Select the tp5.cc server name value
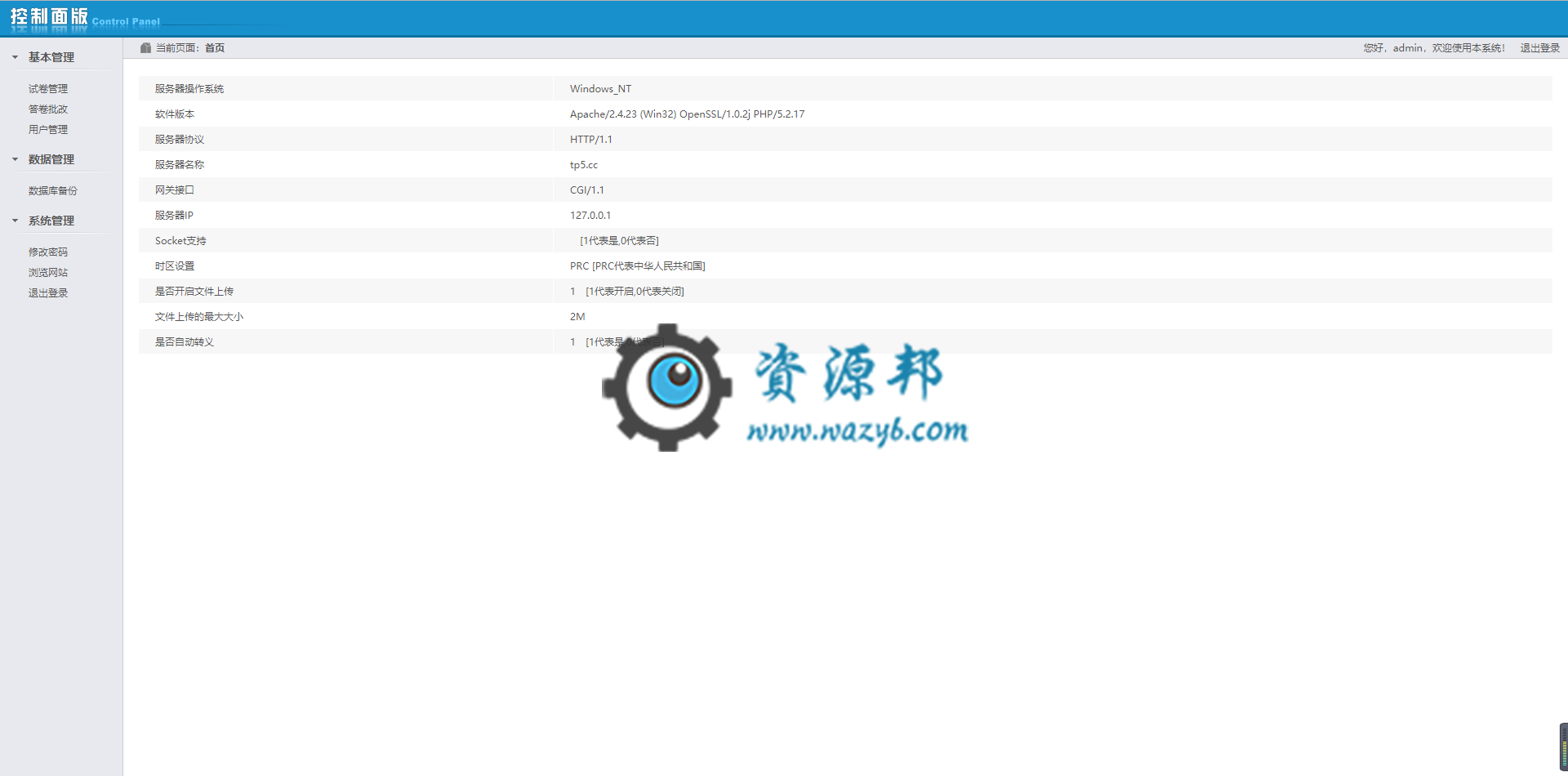The width and height of the screenshot is (1568, 776). tap(584, 165)
